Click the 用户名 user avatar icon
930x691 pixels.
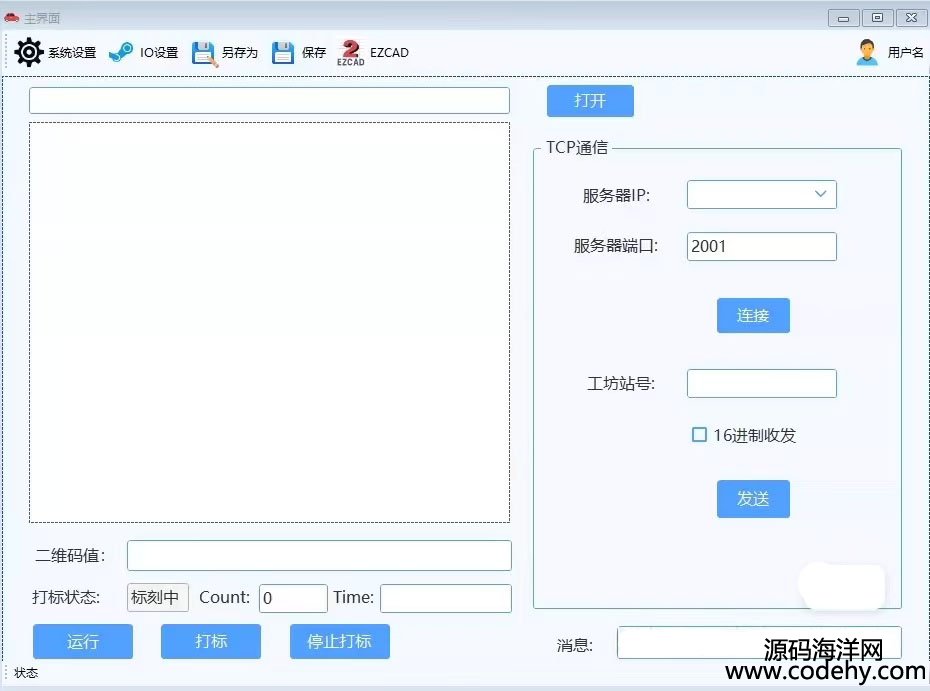(867, 53)
